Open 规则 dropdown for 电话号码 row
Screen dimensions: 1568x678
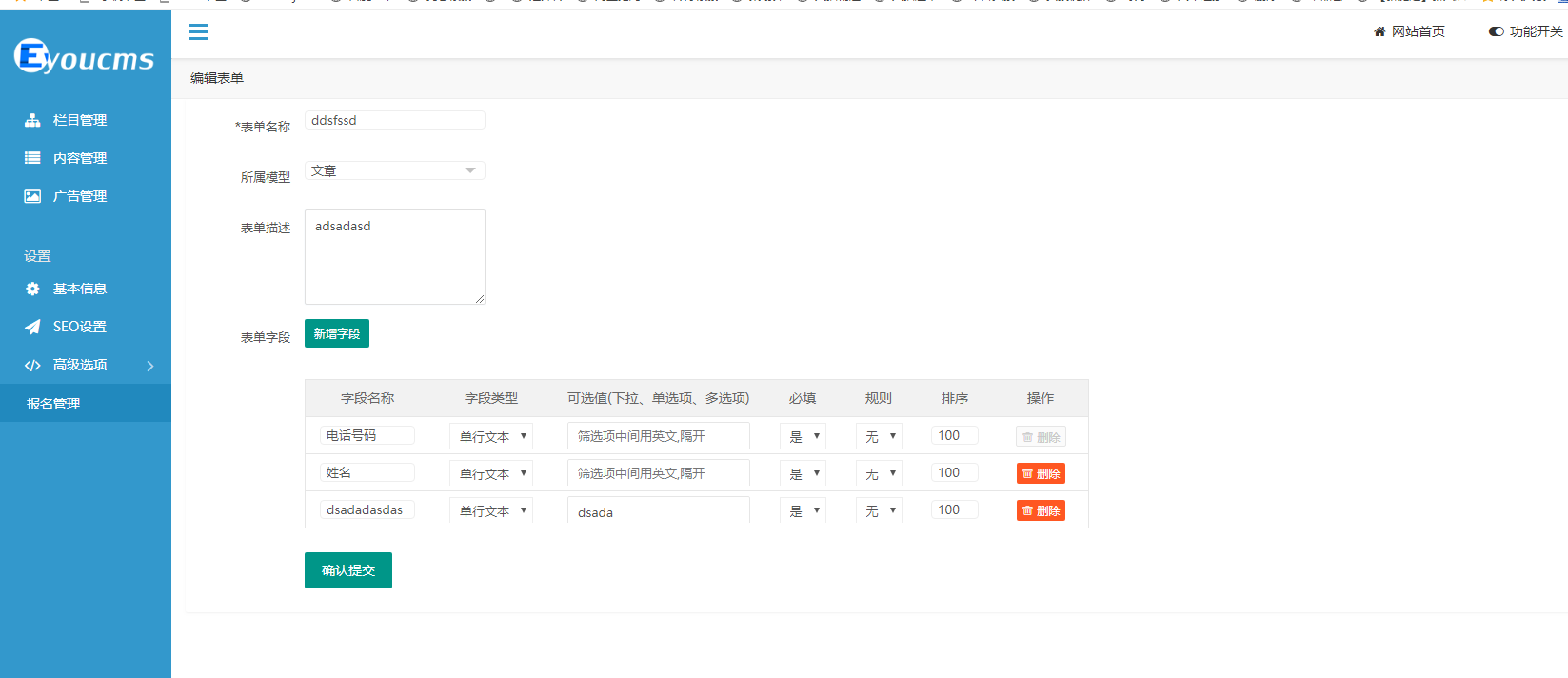point(879,436)
